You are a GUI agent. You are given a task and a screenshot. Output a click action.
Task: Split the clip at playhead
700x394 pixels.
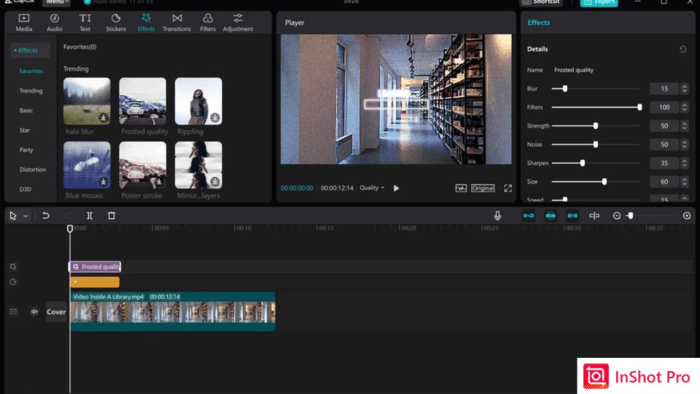pyautogui.click(x=89, y=216)
